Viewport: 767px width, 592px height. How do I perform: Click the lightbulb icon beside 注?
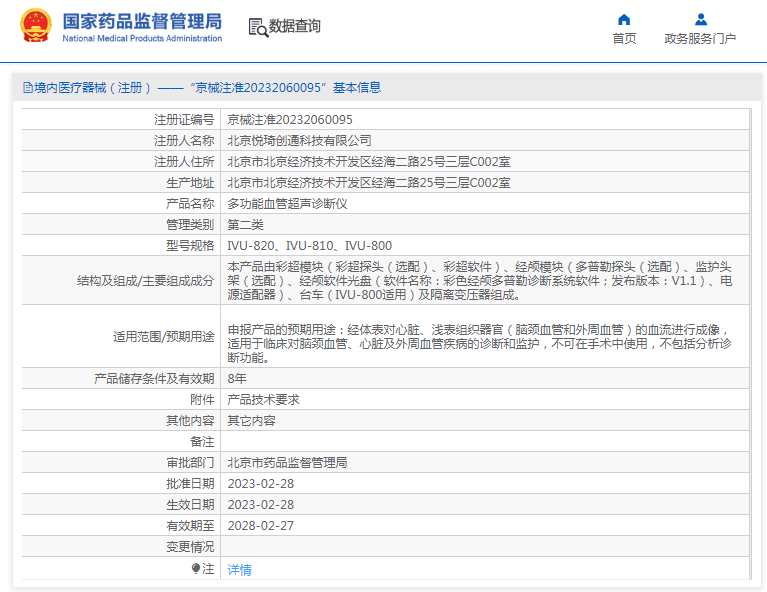196,568
